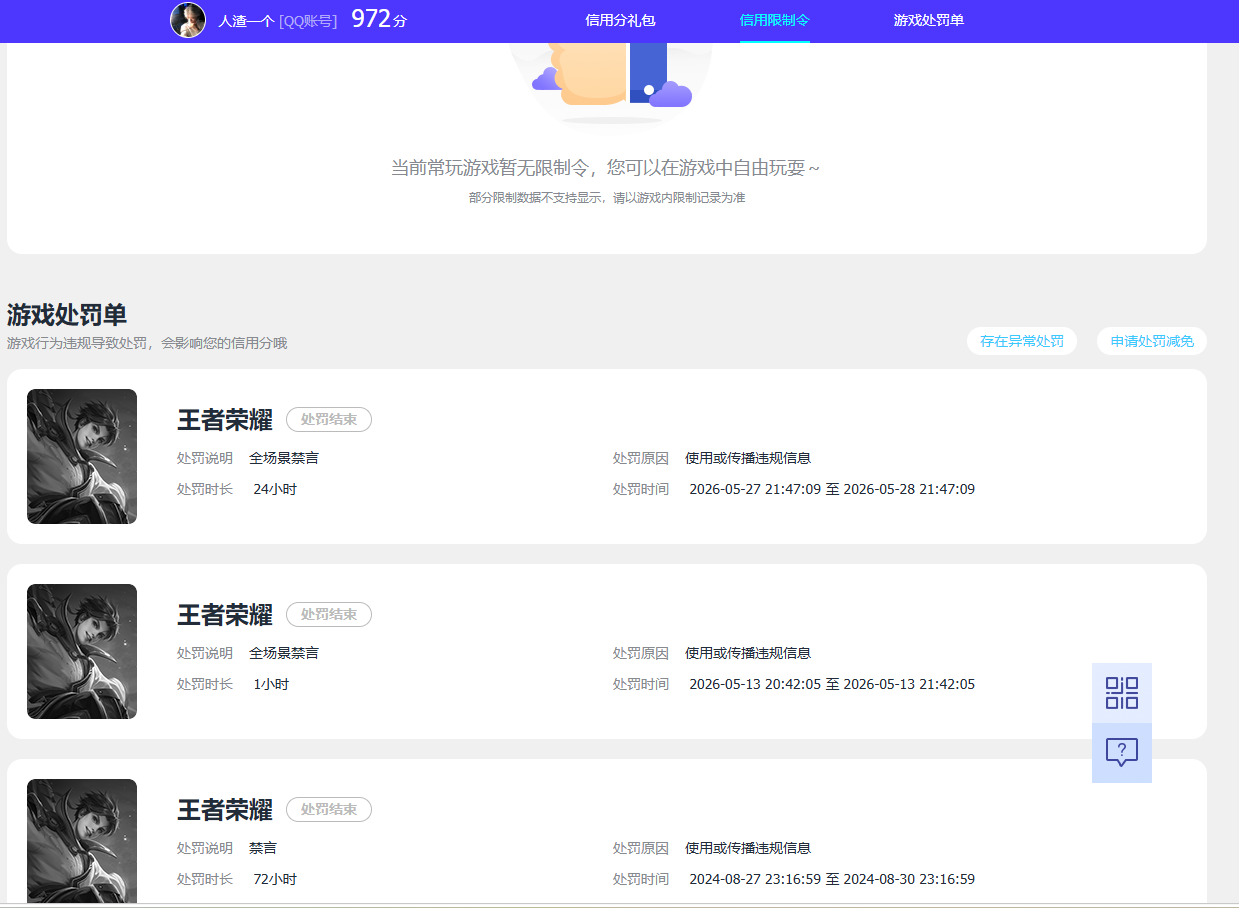Open game thumbnail of the 72小时 penalty
1239x908 pixels.
82,841
